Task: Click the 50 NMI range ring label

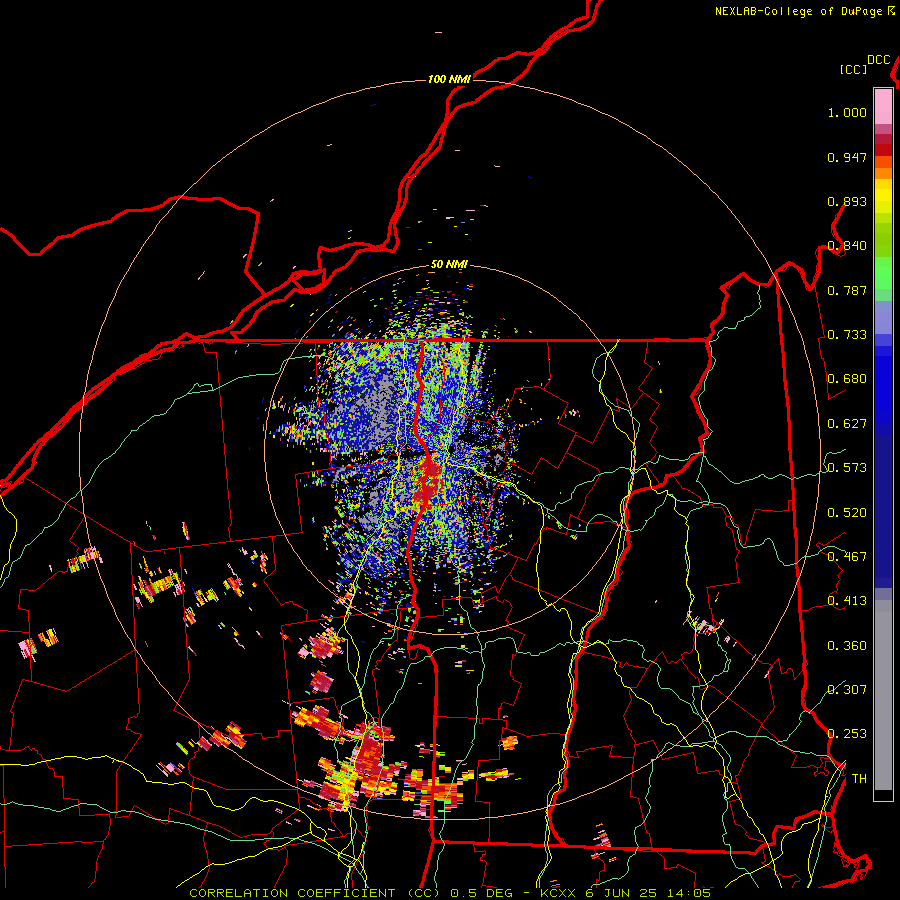Action: point(449,264)
